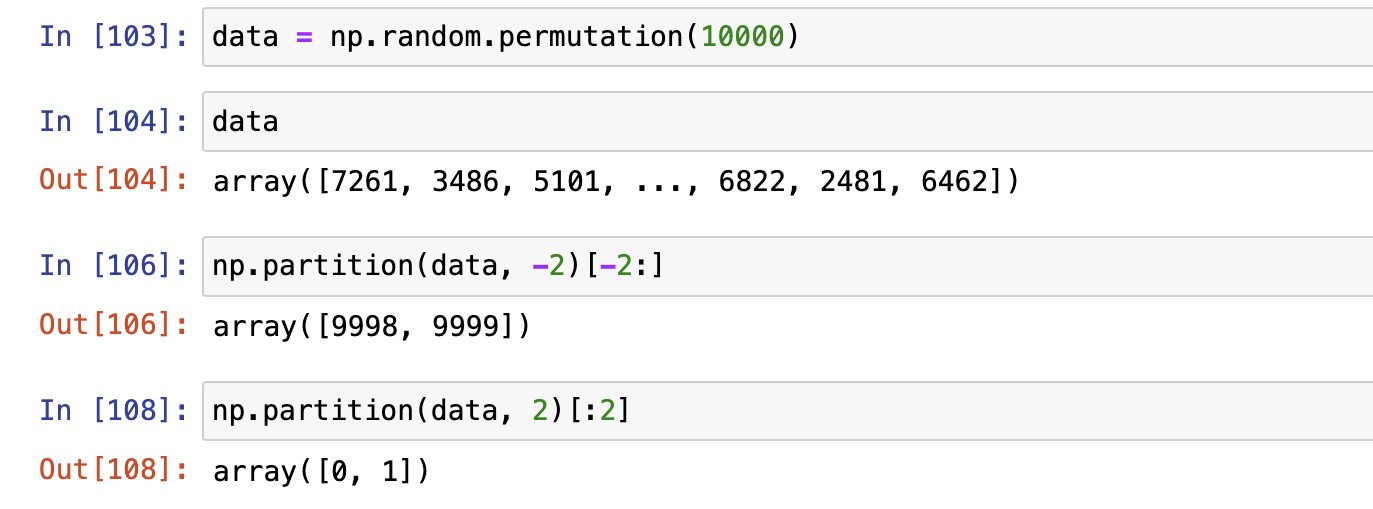Screen dimensions: 1373x509
Task: Click the array output starting with 7261
Action: [x=616, y=182]
